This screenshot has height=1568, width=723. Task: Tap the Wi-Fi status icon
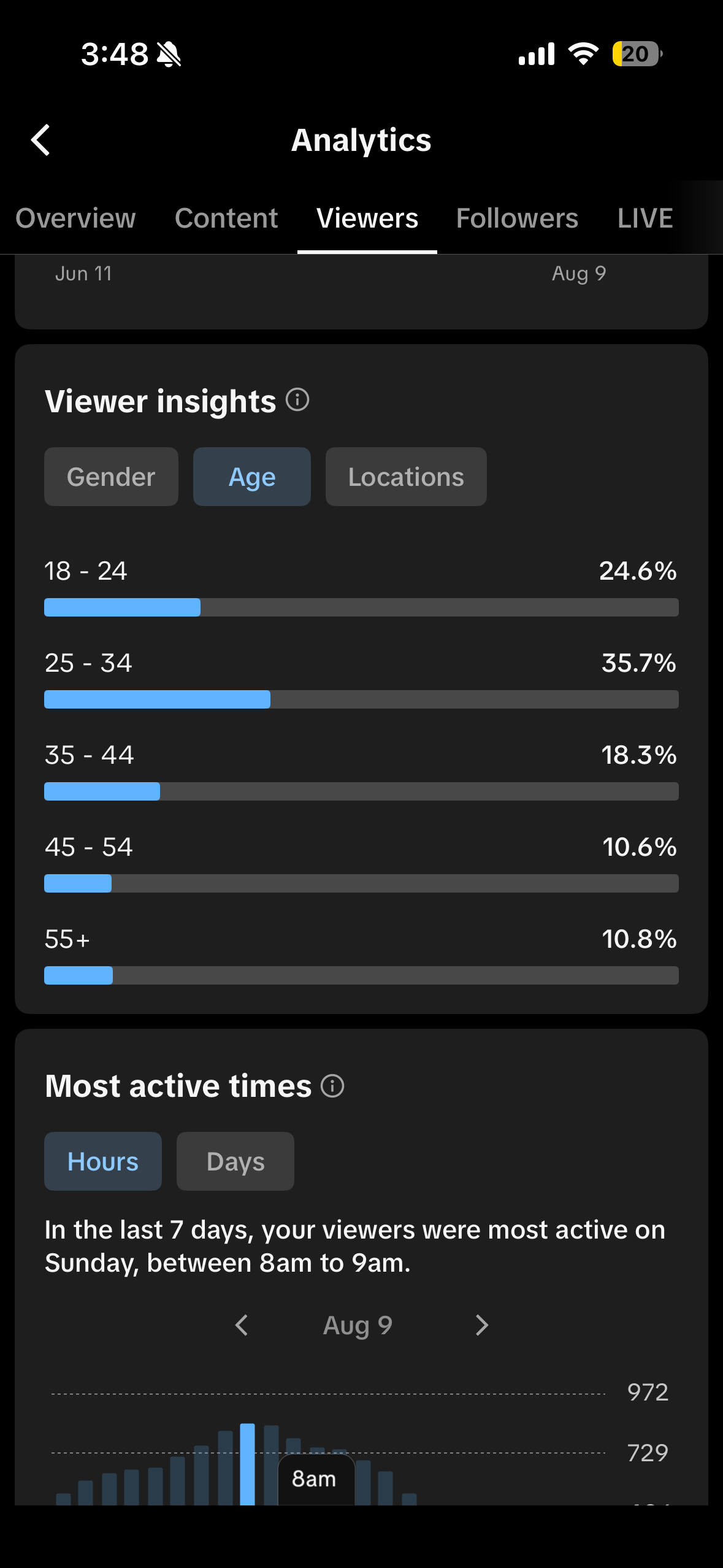pos(583,54)
